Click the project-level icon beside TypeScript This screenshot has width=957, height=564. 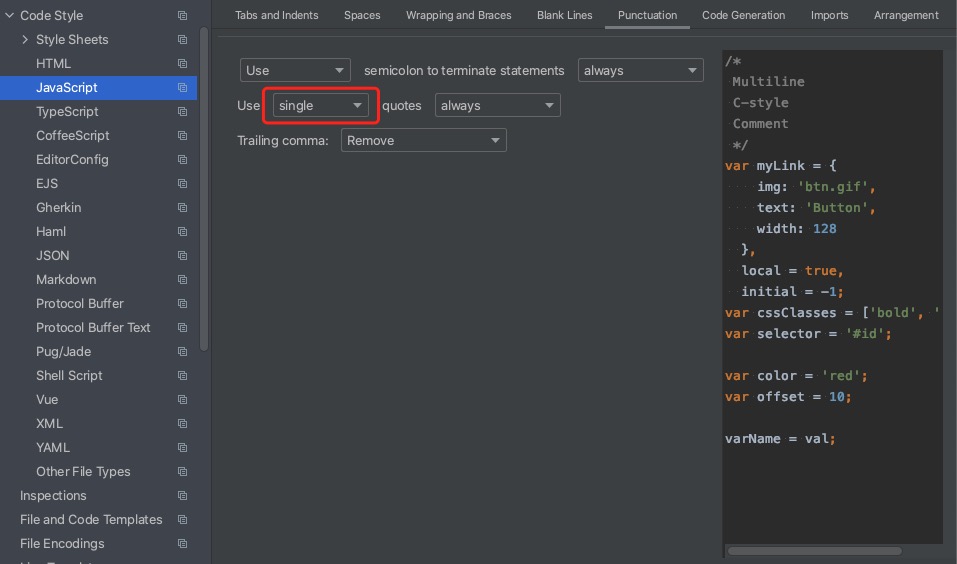[x=182, y=112]
